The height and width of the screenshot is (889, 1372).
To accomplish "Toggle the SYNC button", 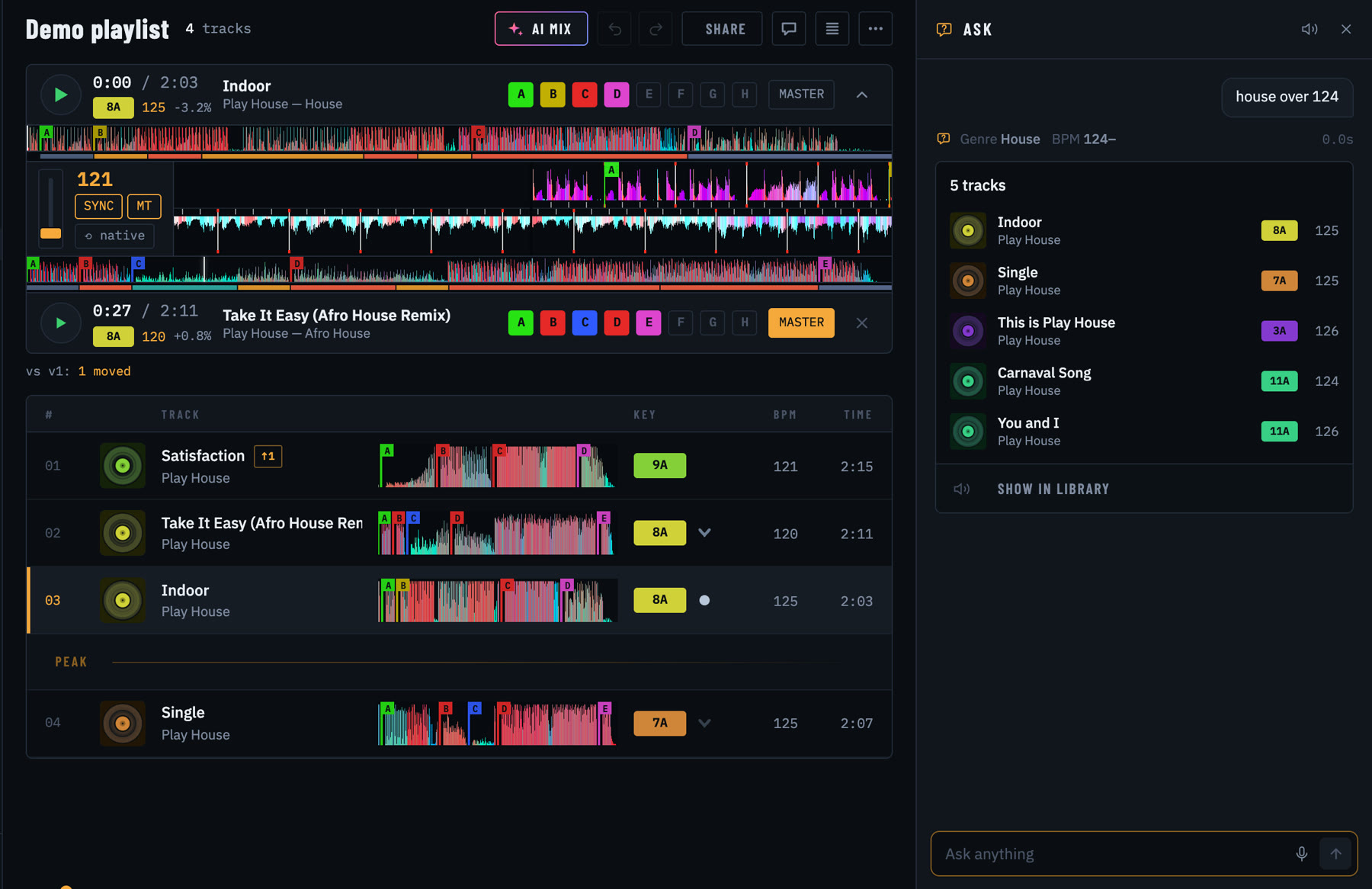I will click(98, 206).
